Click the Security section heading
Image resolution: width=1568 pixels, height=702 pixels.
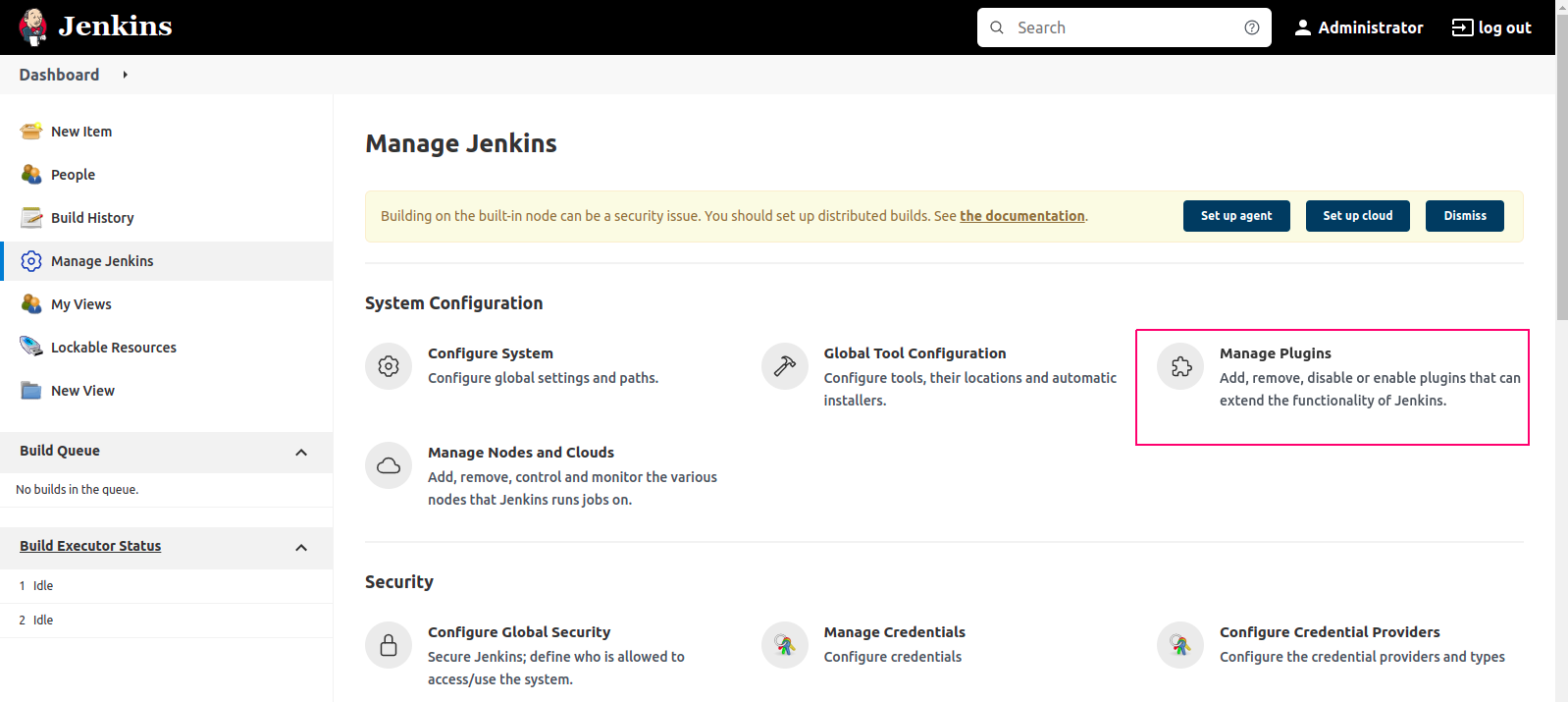pos(399,582)
